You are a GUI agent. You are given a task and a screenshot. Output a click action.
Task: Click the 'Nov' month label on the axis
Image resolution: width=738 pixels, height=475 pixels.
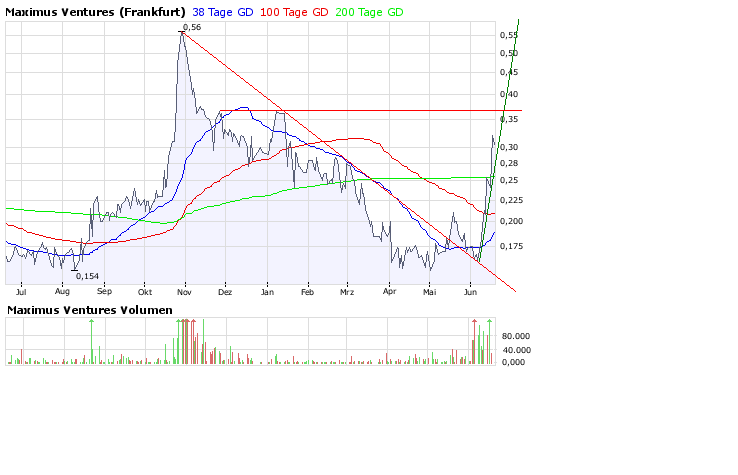pyautogui.click(x=184, y=292)
